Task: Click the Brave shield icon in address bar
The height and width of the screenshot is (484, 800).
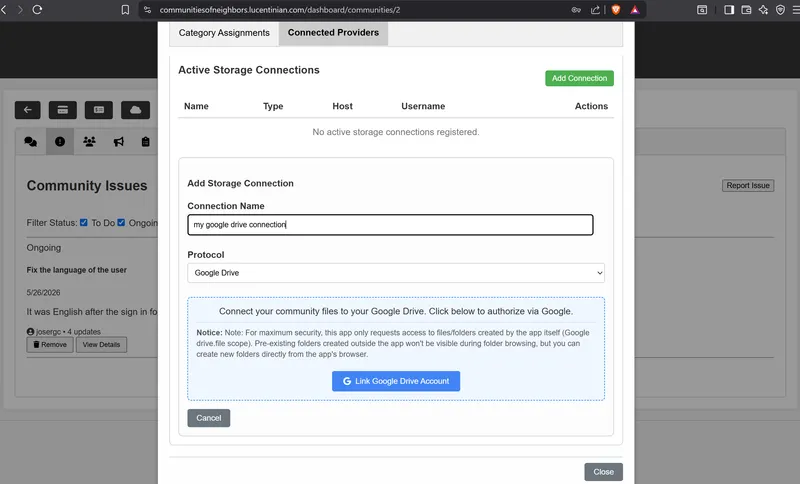Action: (x=616, y=10)
